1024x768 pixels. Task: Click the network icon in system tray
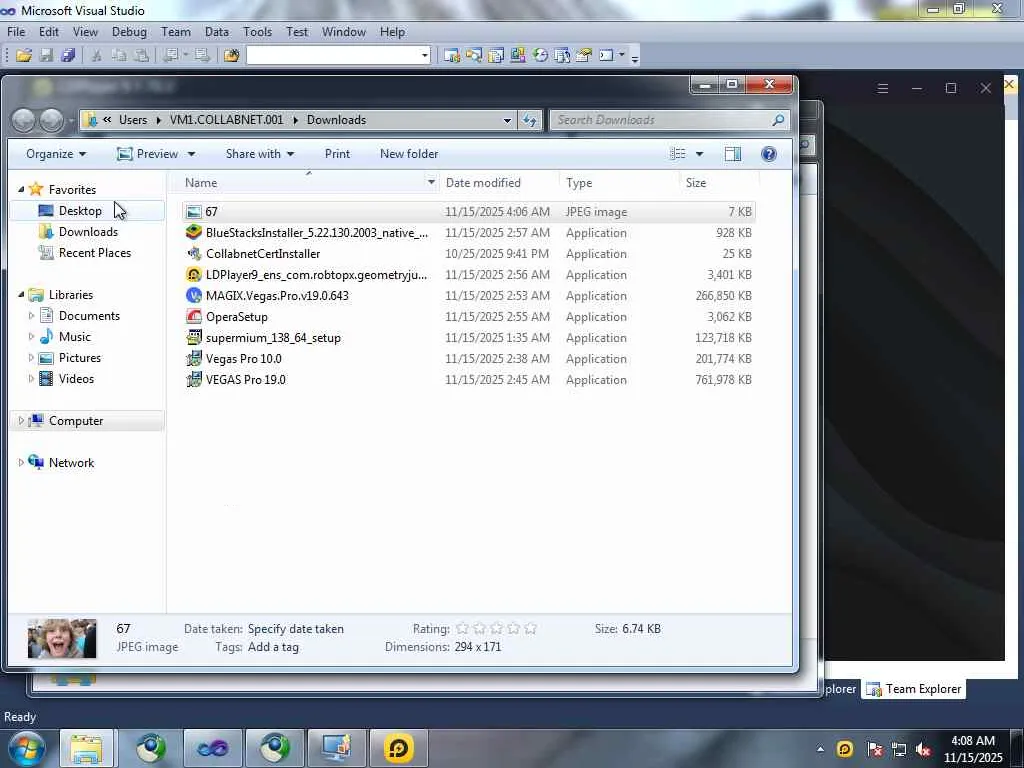click(899, 750)
